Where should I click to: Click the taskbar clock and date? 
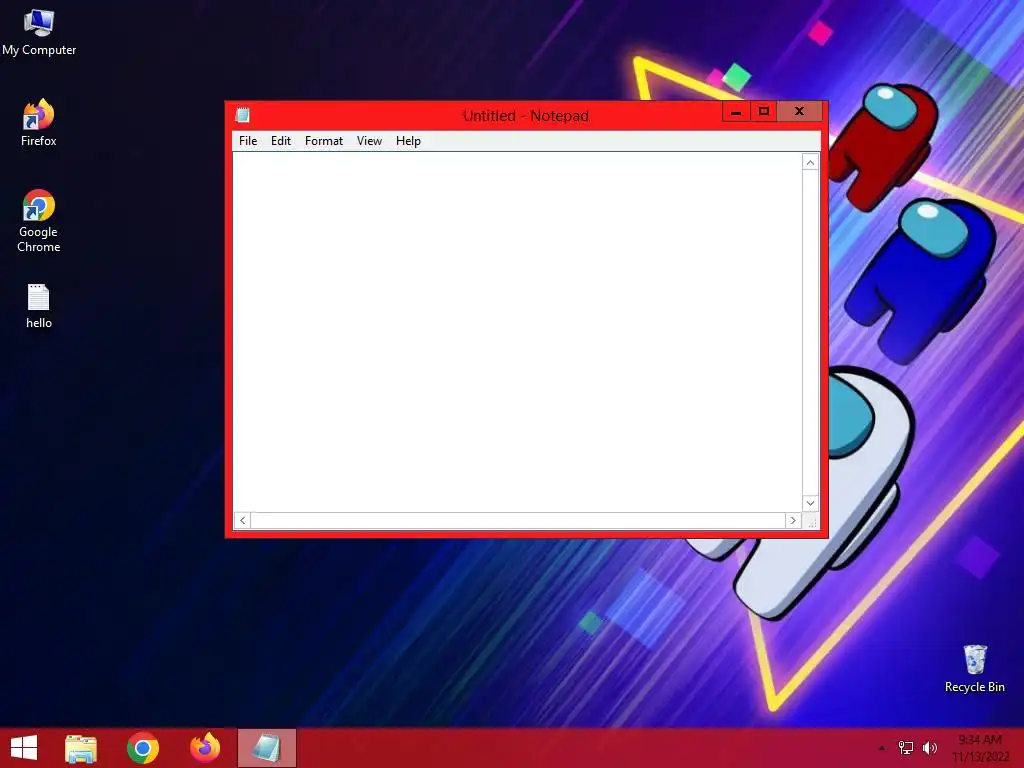(980, 748)
